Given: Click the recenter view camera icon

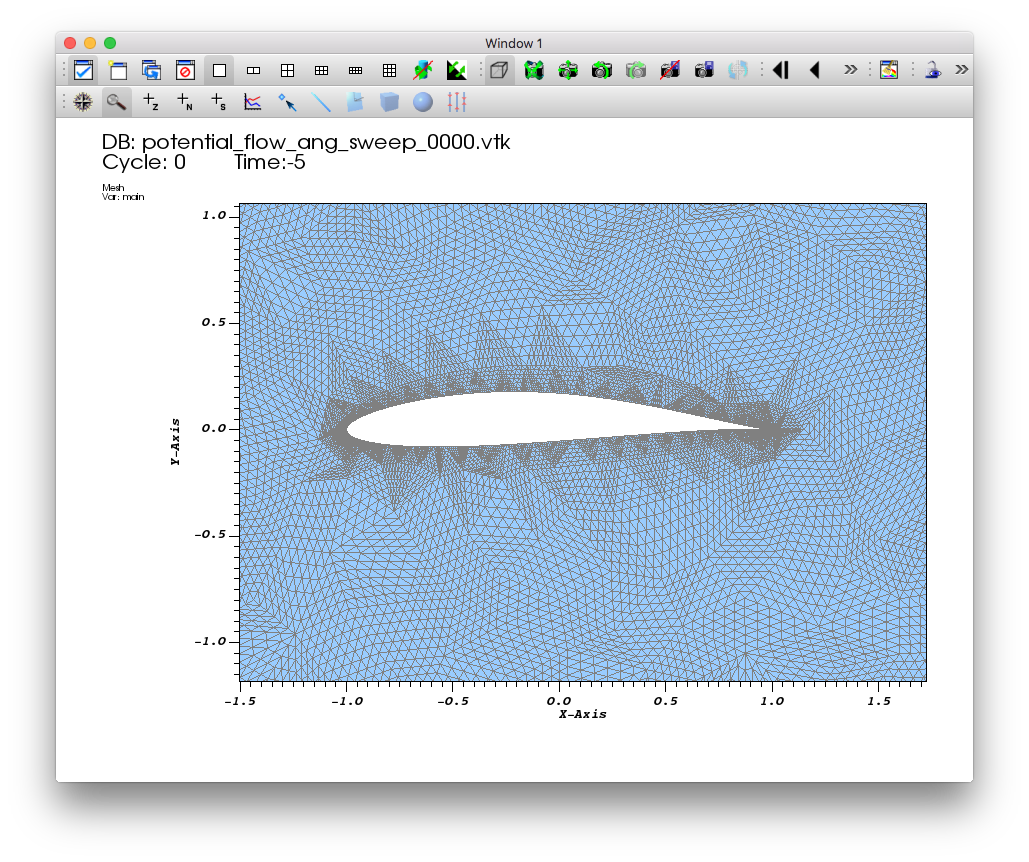Looking at the screenshot, I should pyautogui.click(x=568, y=70).
